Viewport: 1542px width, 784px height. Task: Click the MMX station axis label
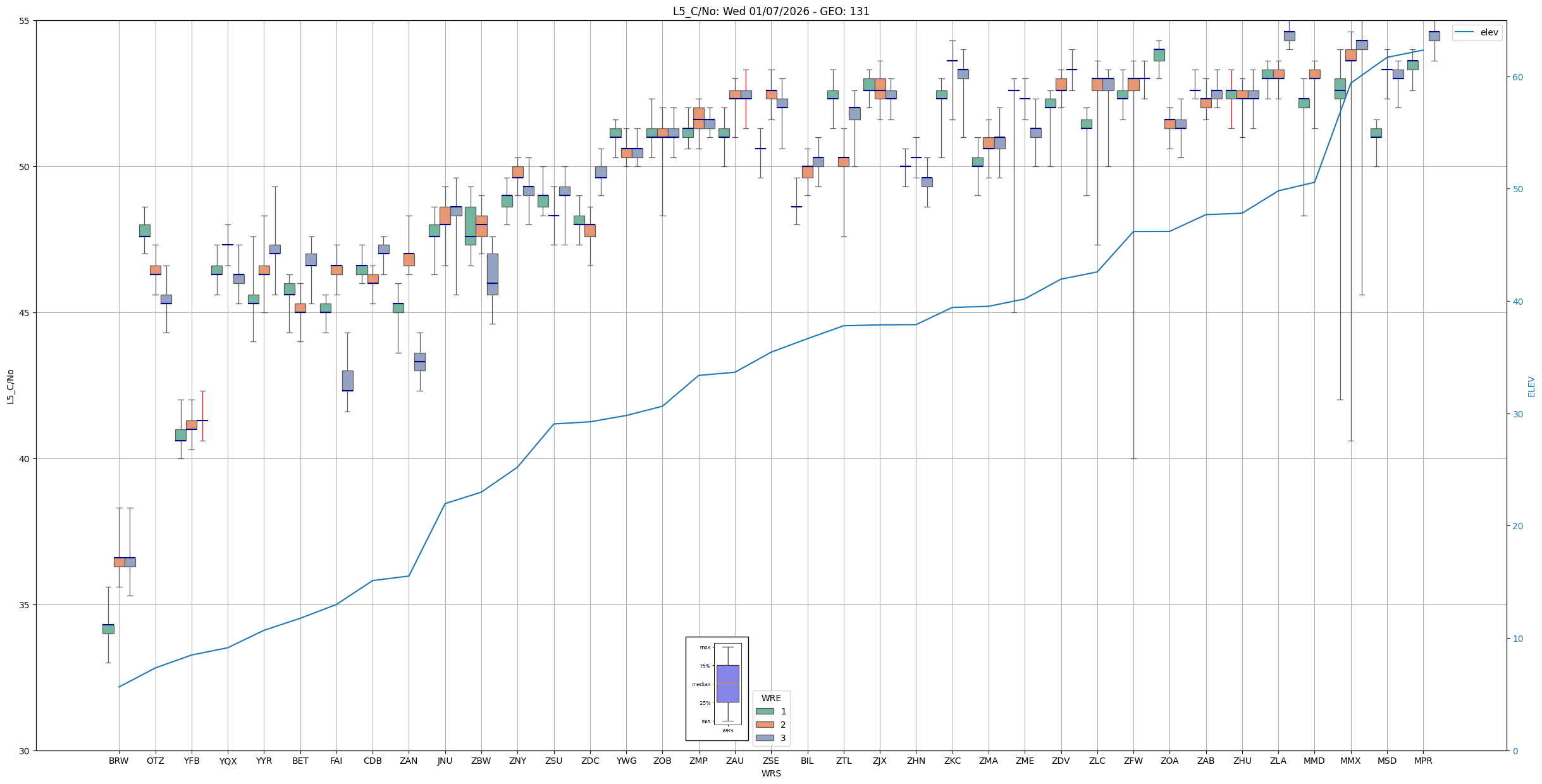click(x=1350, y=761)
